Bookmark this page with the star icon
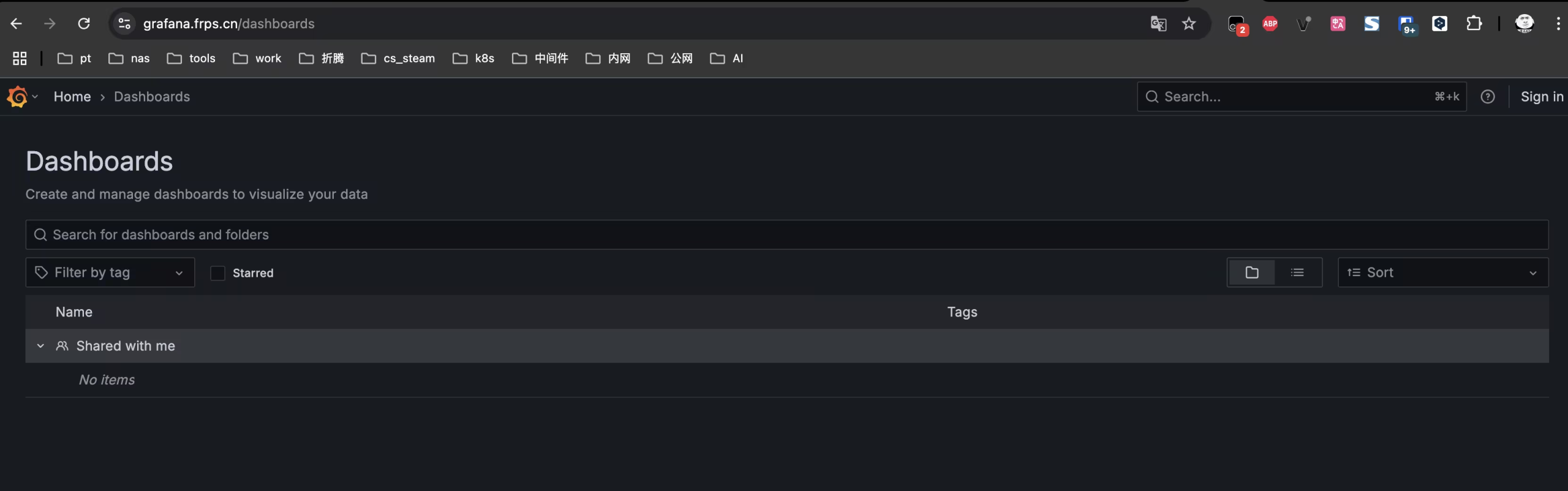1568x491 pixels. pos(1189,24)
